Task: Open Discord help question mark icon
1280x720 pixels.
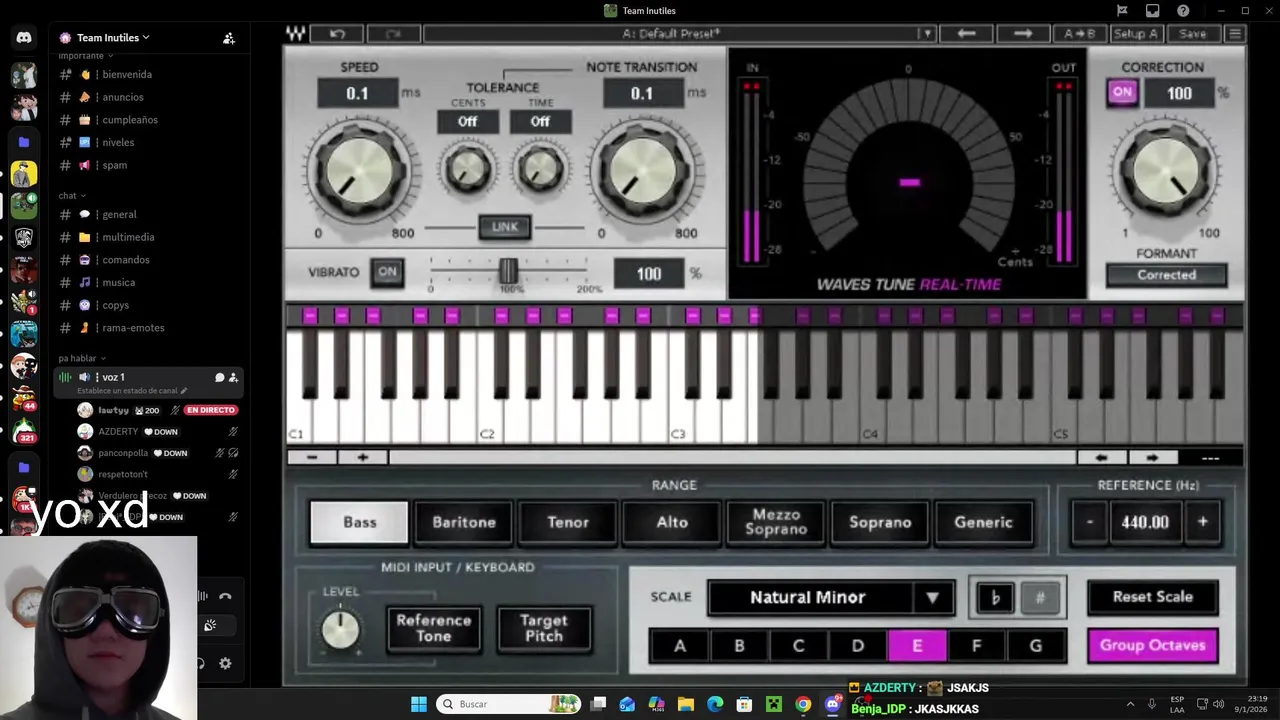Action: pos(1183,11)
